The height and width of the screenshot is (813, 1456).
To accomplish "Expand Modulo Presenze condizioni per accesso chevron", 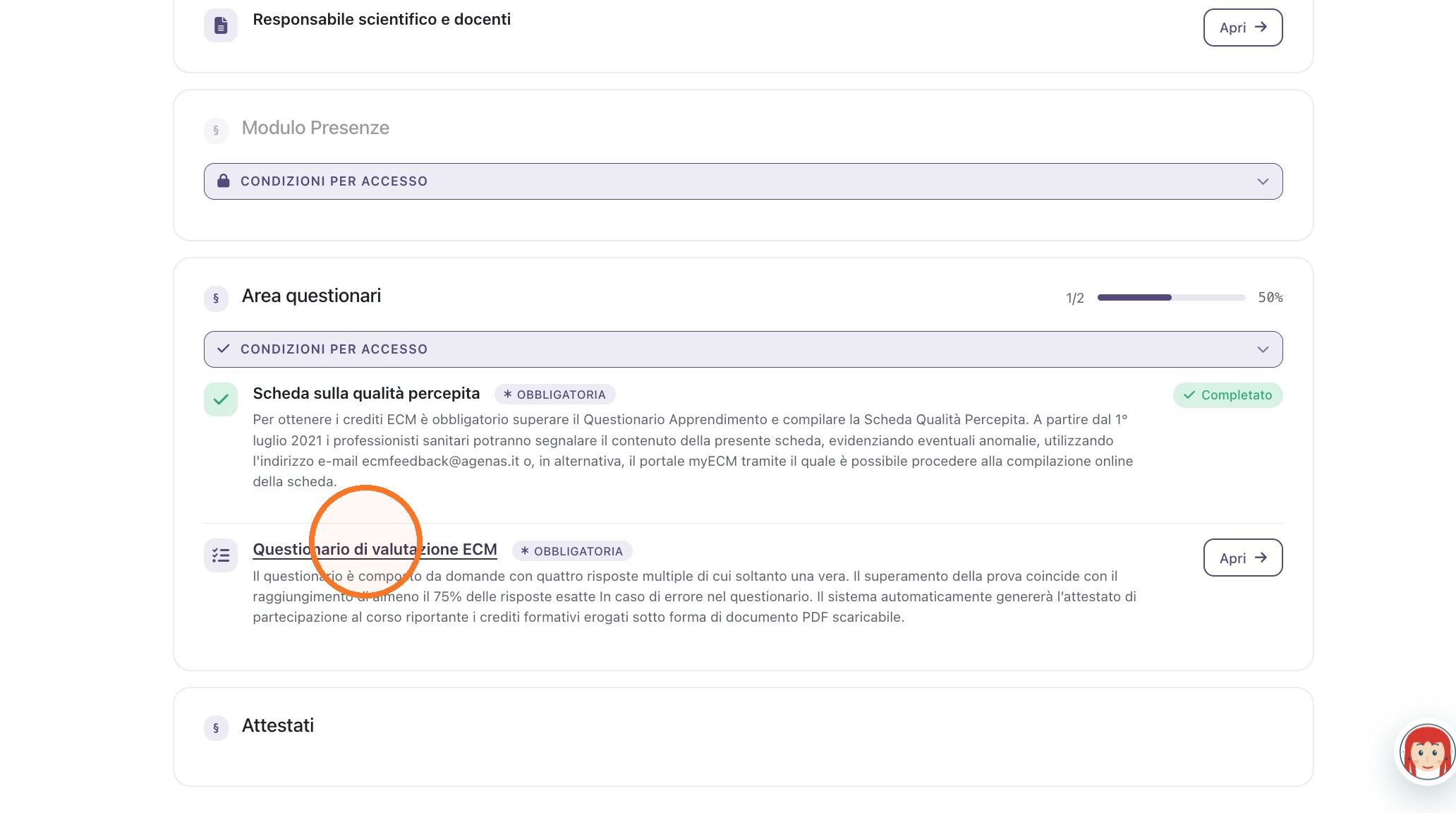I will pos(1263,181).
